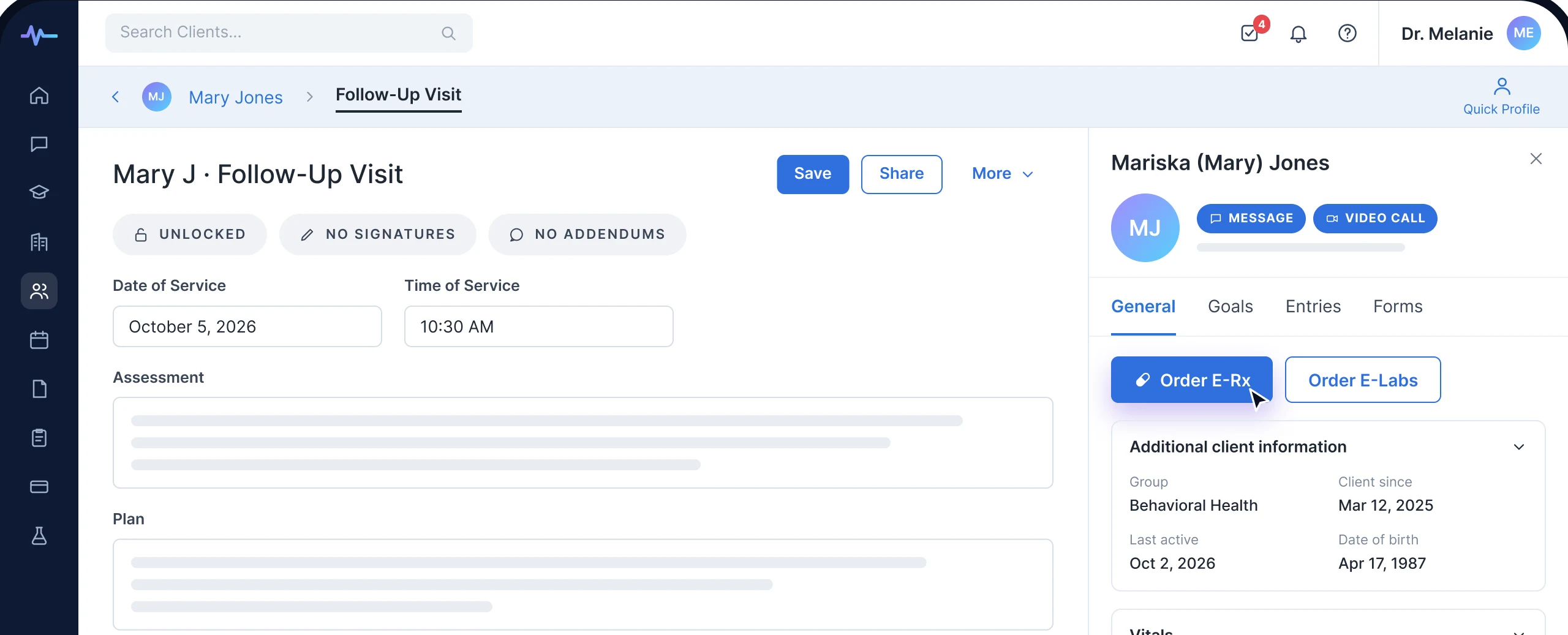This screenshot has width=1568, height=635.
Task: Click the Search Clients field
Action: 289,33
